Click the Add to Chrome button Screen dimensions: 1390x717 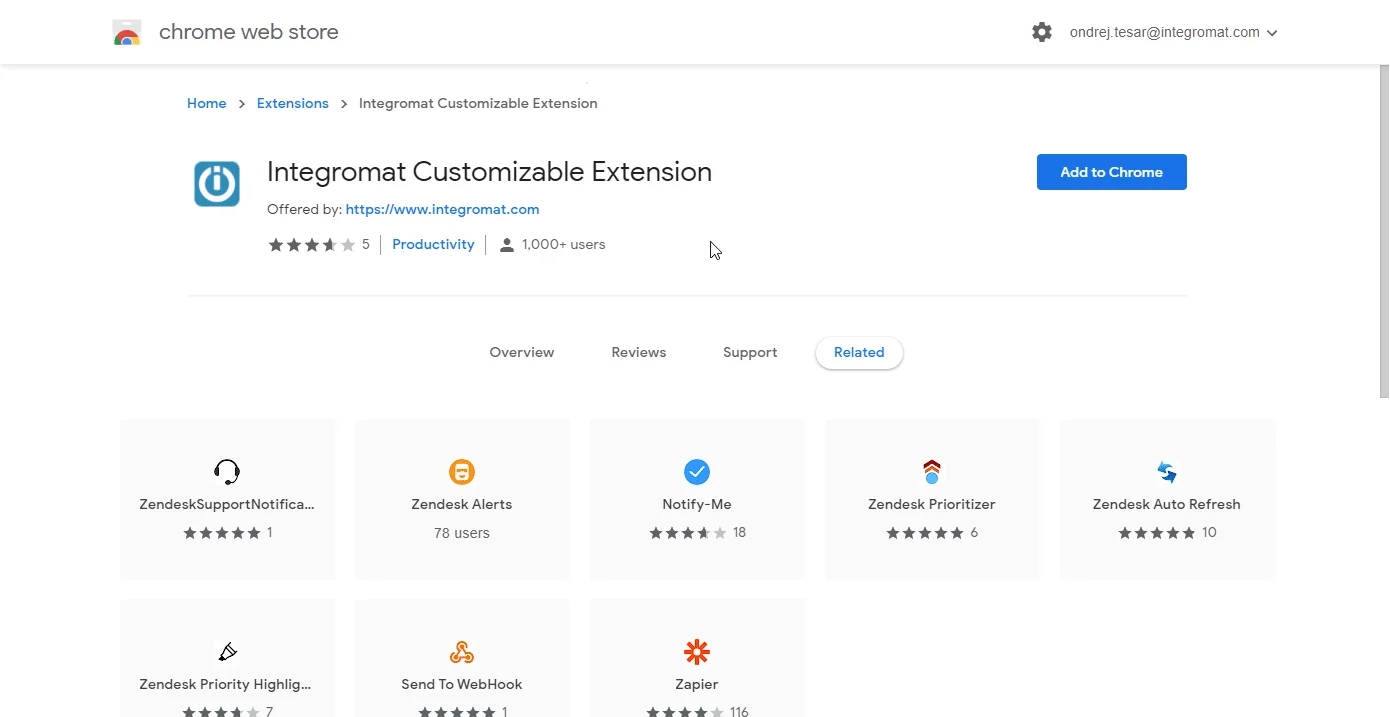click(x=1112, y=172)
